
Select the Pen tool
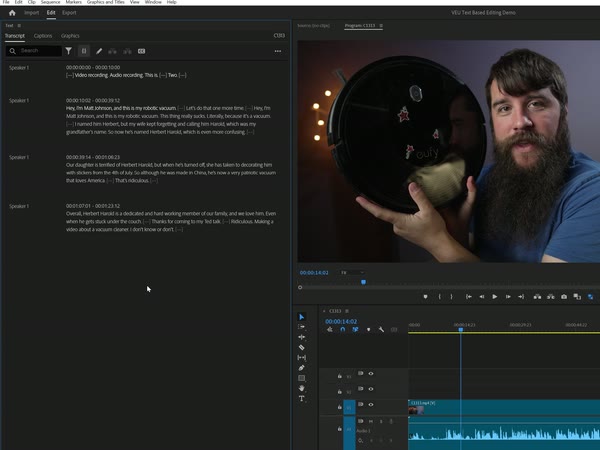click(302, 368)
